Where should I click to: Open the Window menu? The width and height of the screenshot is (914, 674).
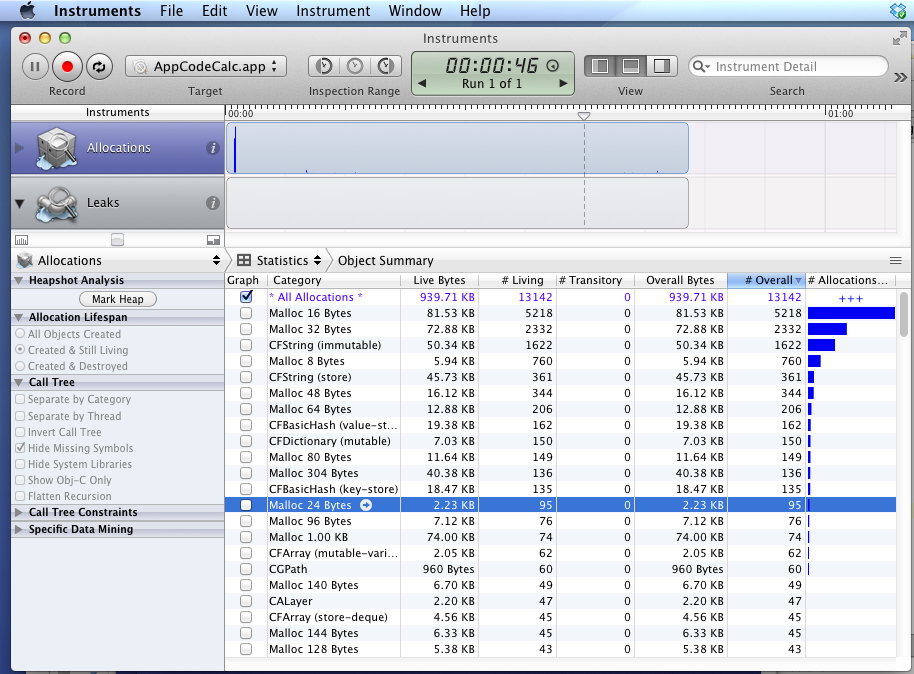[x=415, y=10]
